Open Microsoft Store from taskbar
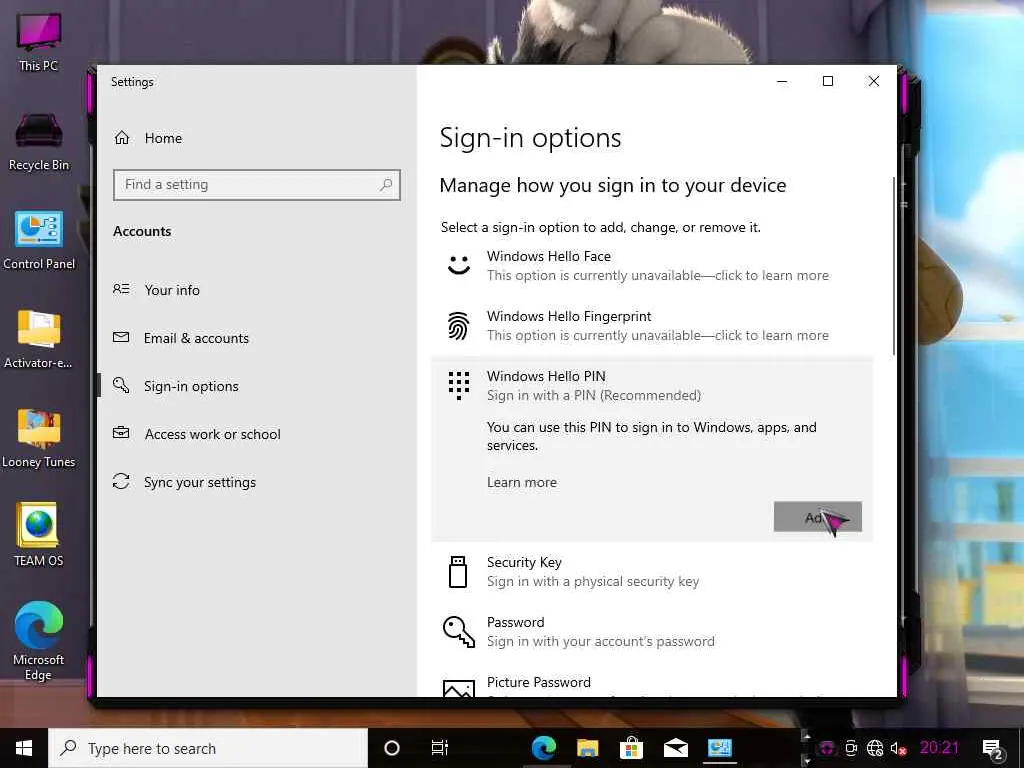 click(x=632, y=748)
